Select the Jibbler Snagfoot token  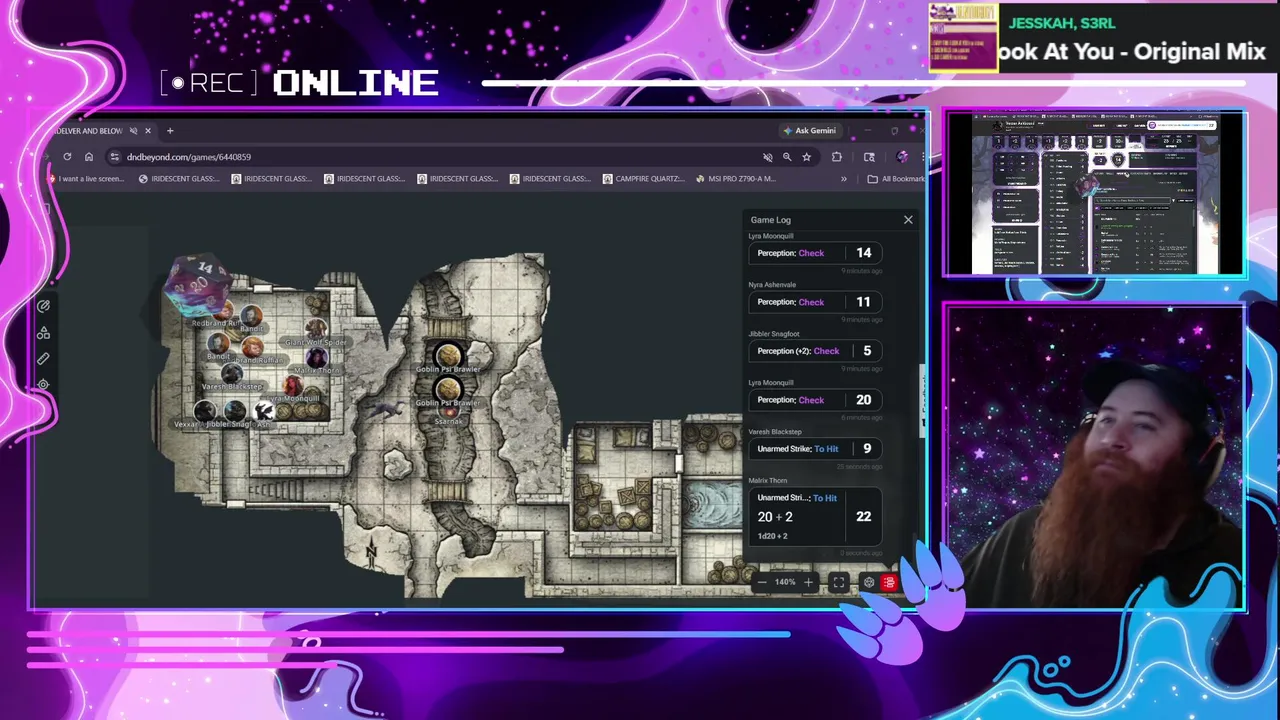(234, 410)
